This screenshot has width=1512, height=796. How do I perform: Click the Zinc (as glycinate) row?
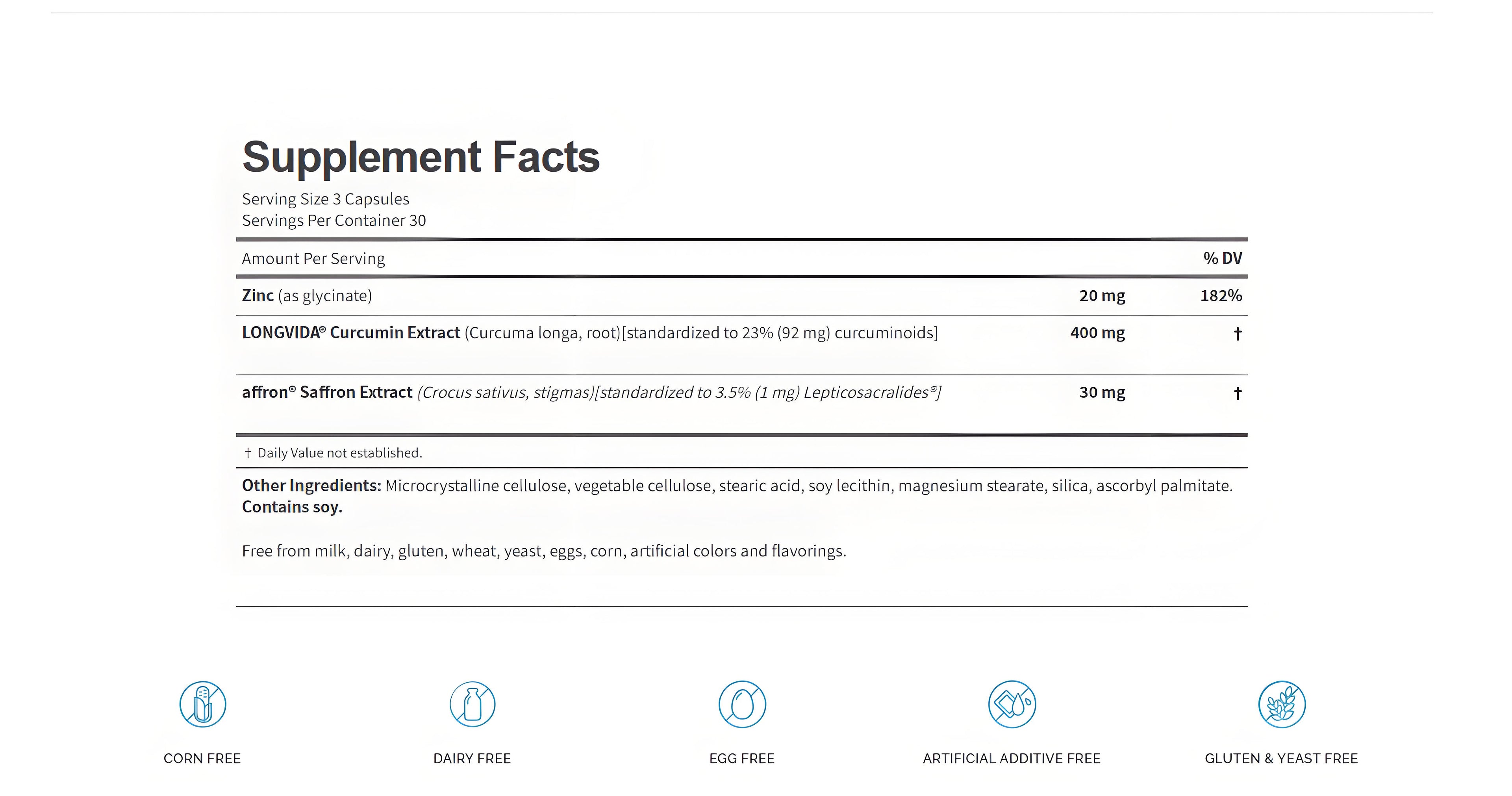(x=307, y=295)
